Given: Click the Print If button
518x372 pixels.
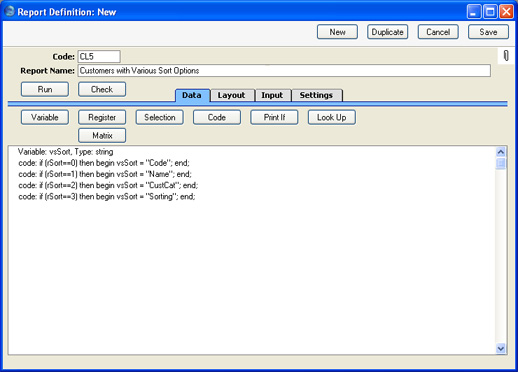Looking at the screenshot, I should click(x=274, y=117).
